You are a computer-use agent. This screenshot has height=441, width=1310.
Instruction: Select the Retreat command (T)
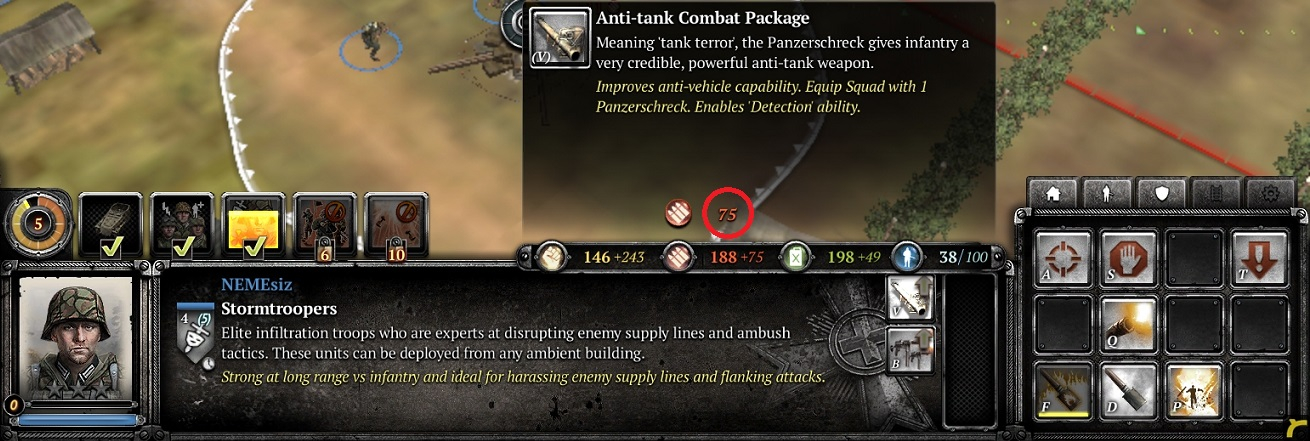pyautogui.click(x=1257, y=256)
